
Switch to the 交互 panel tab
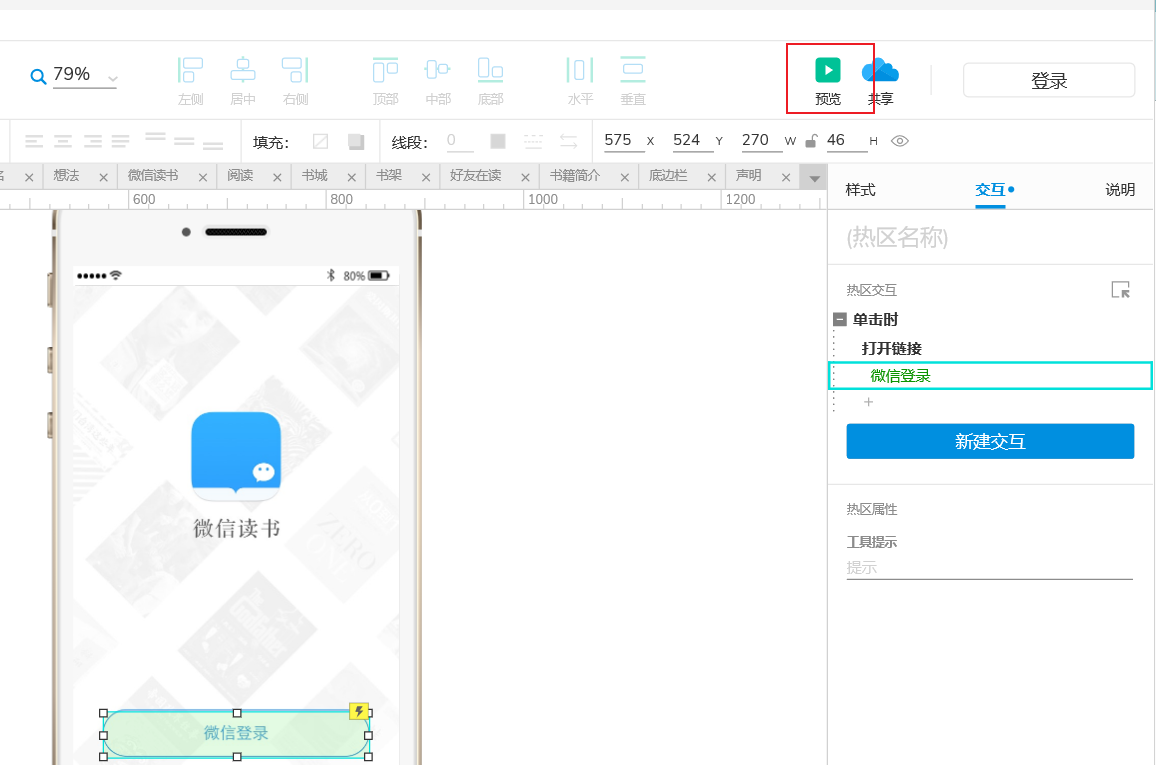pos(990,189)
